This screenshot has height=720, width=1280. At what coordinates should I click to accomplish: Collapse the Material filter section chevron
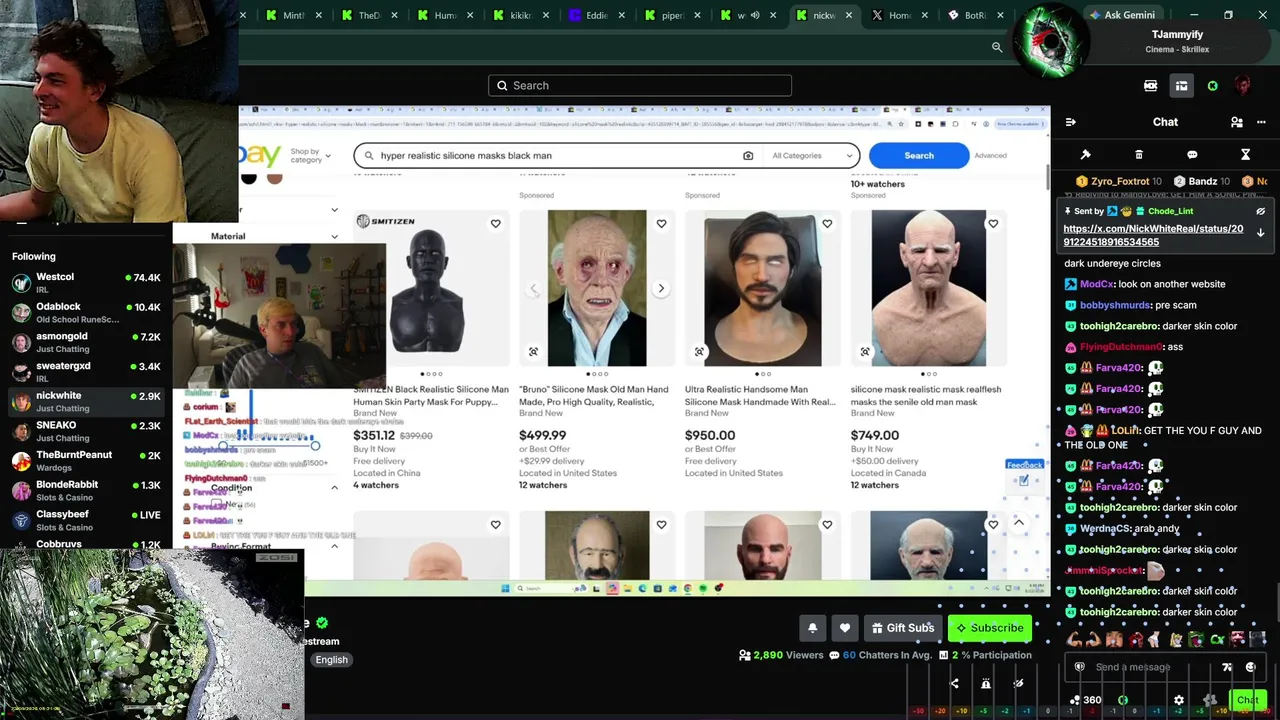pos(334,237)
